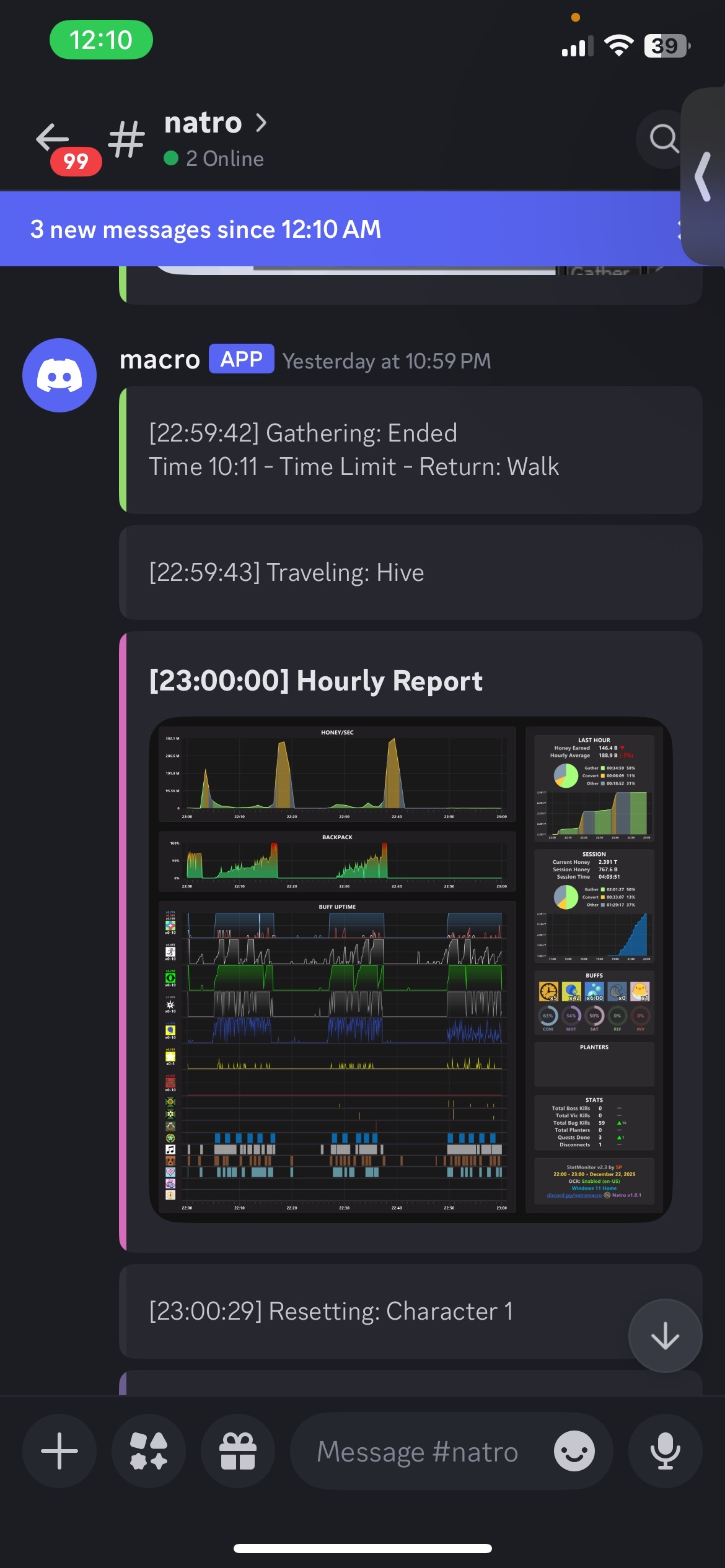
Task: Tap the Wi-Fi status icon
Action: click(618, 45)
